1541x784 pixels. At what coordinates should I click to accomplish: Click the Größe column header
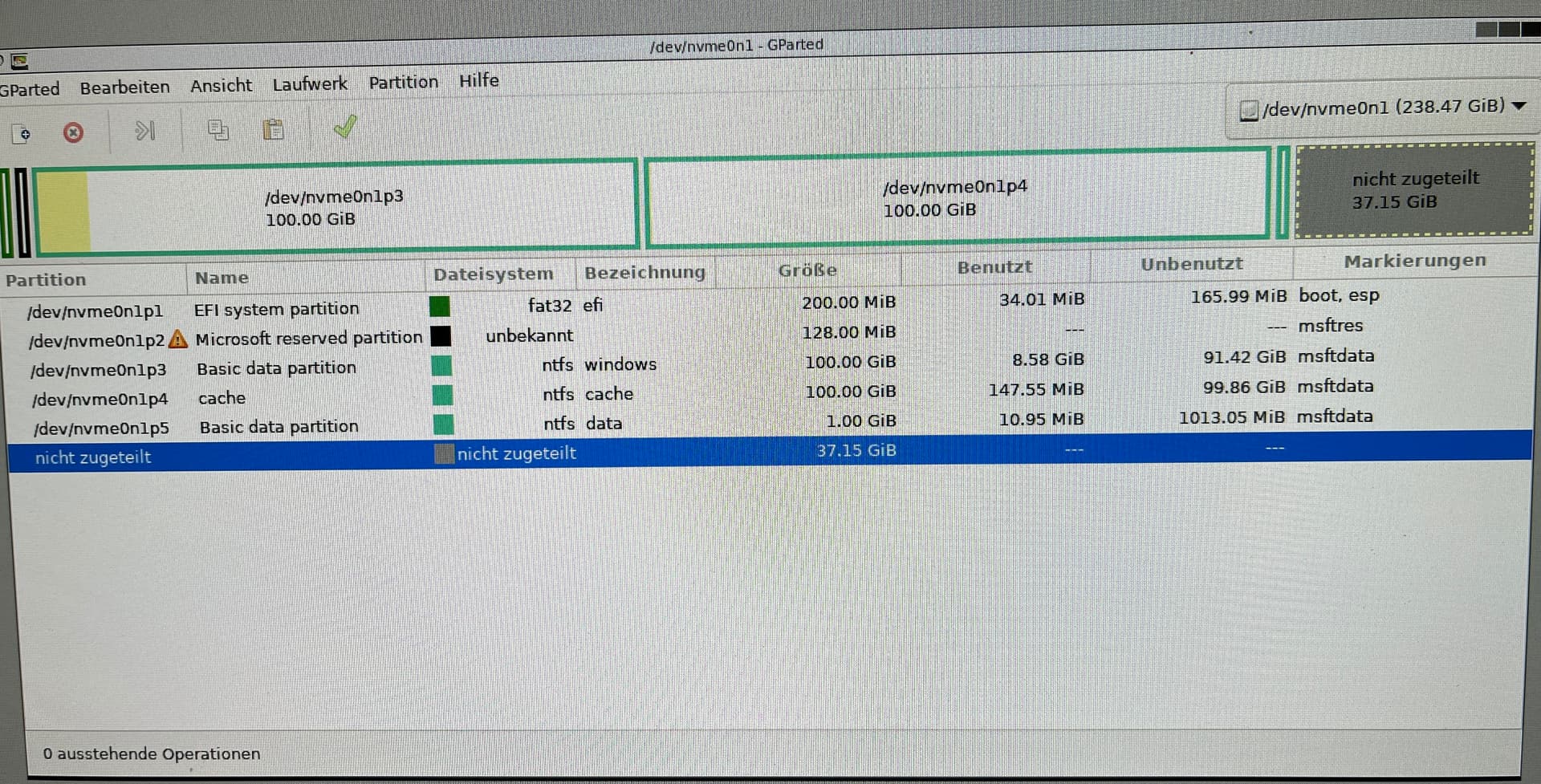(x=807, y=270)
